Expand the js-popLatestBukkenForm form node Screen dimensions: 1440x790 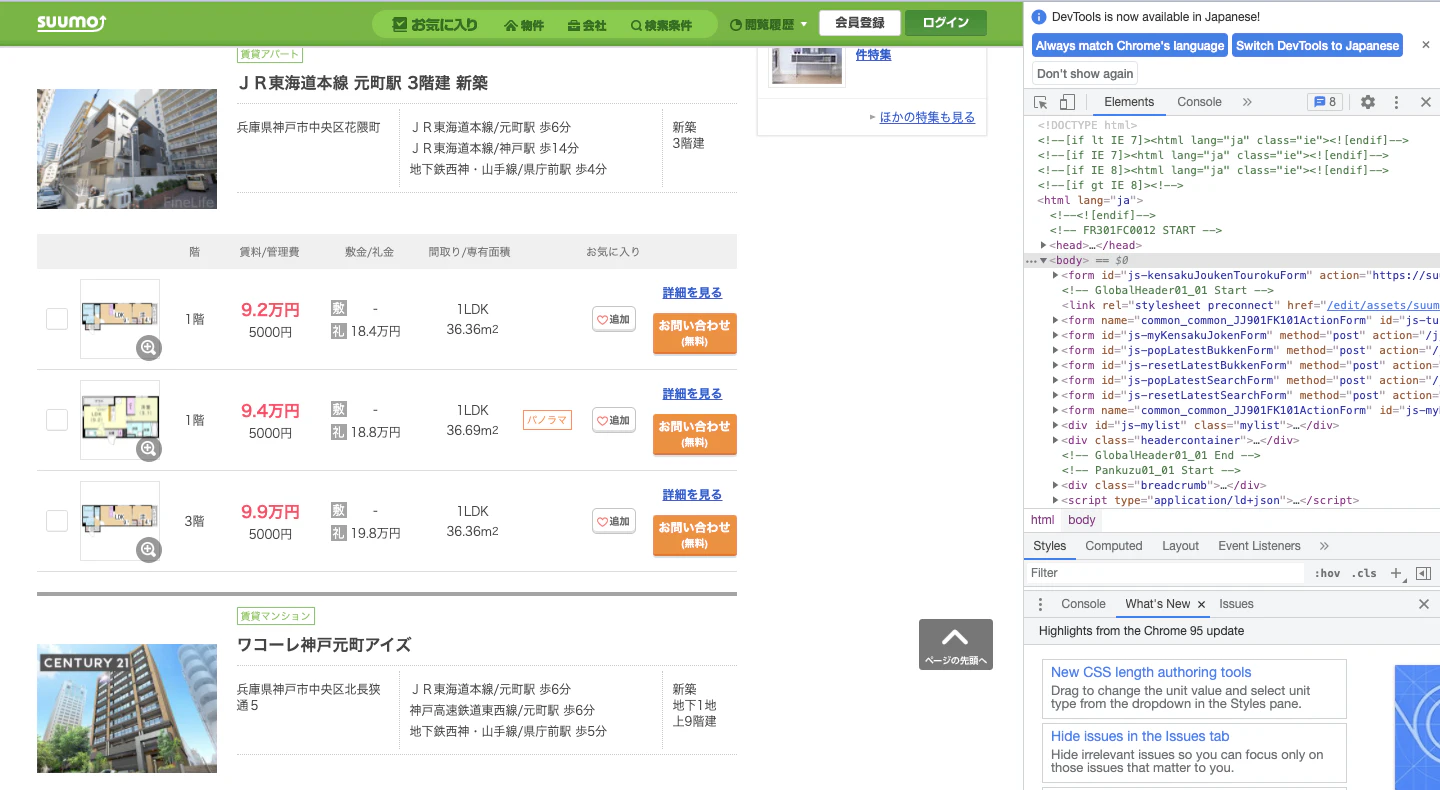pos(1056,351)
